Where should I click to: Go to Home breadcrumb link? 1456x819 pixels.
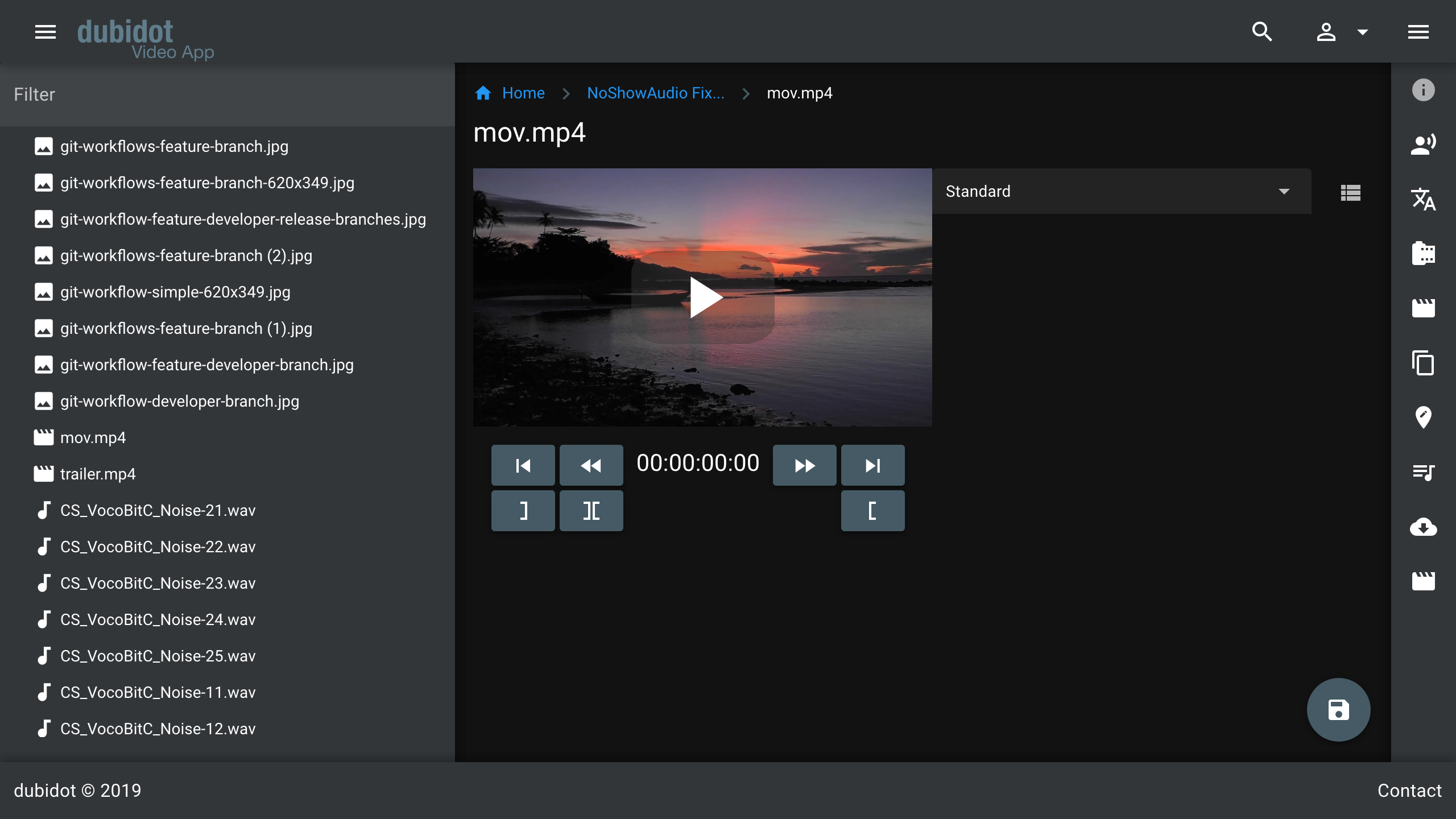pos(523,93)
